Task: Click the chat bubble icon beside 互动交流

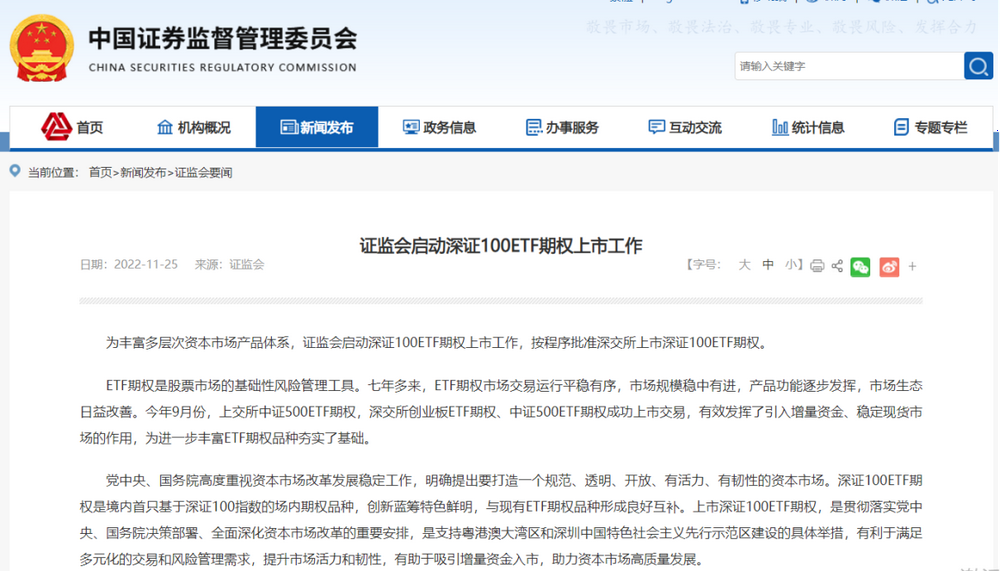Action: 656,127
